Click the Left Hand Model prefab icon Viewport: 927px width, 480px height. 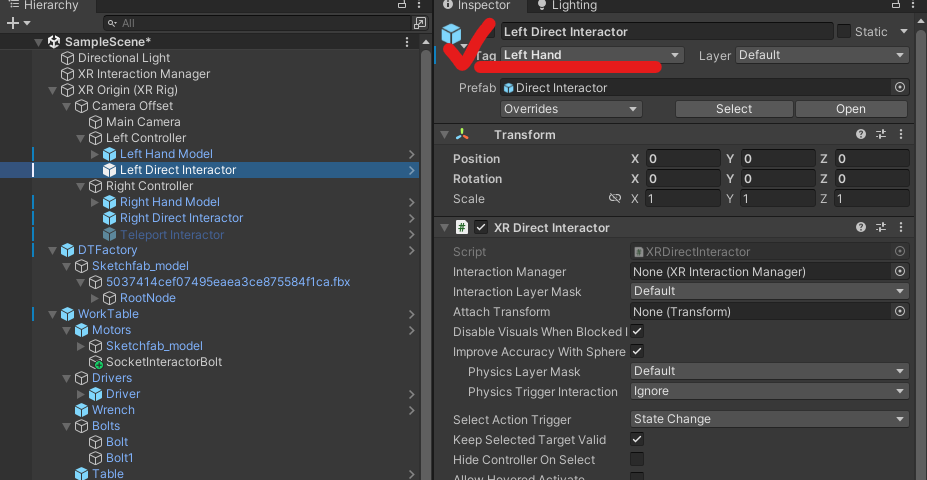coord(109,154)
